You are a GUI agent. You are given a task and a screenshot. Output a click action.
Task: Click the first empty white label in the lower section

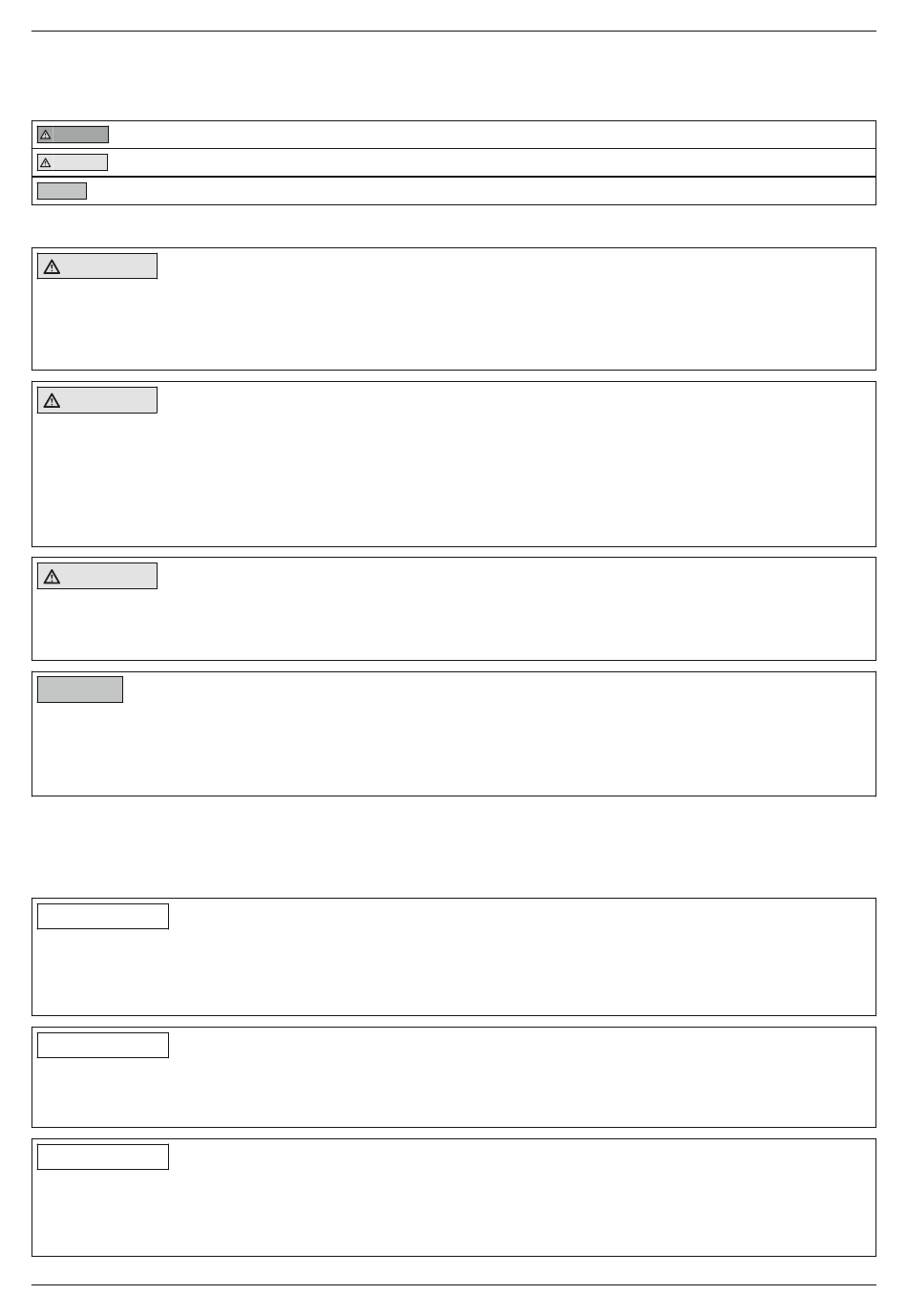(x=103, y=916)
